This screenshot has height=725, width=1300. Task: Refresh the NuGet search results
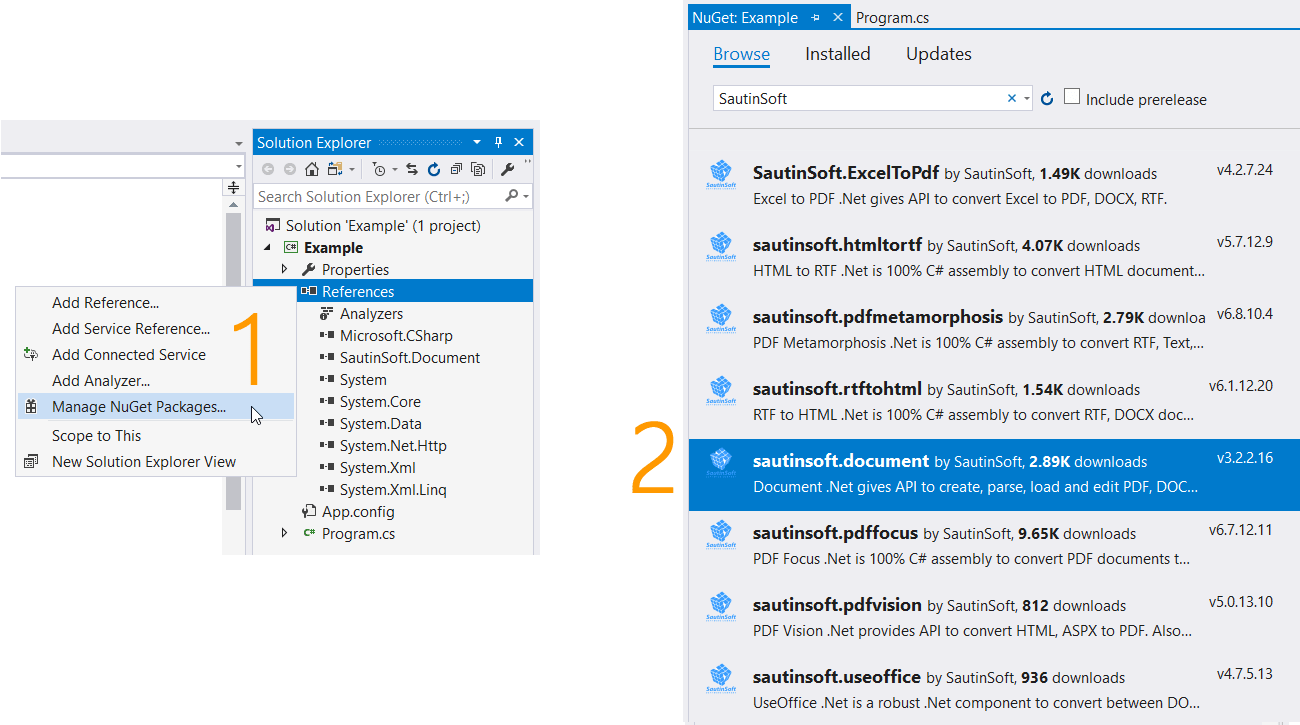tap(1047, 99)
